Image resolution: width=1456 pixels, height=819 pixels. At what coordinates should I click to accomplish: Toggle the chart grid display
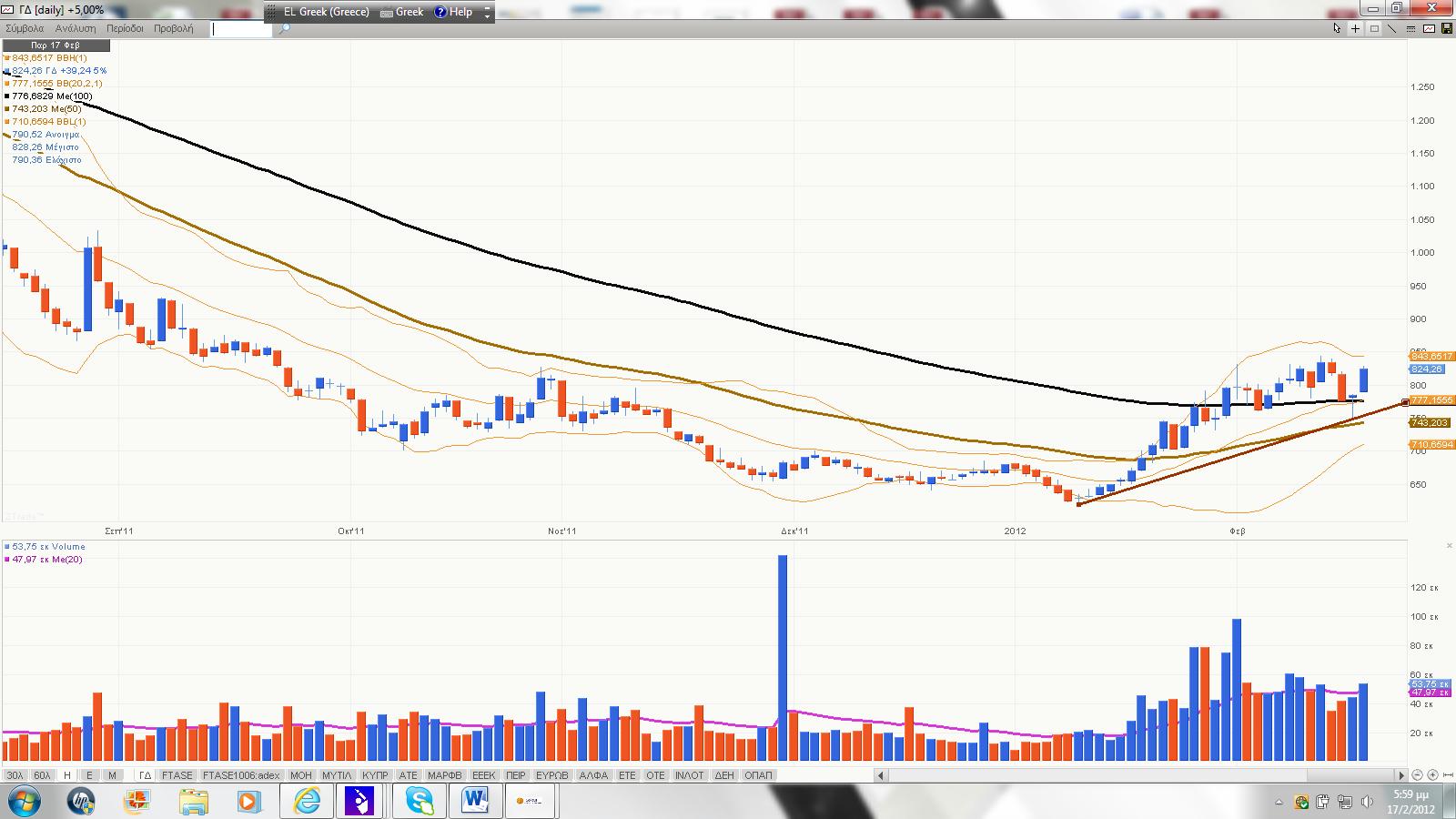pyautogui.click(x=1374, y=28)
